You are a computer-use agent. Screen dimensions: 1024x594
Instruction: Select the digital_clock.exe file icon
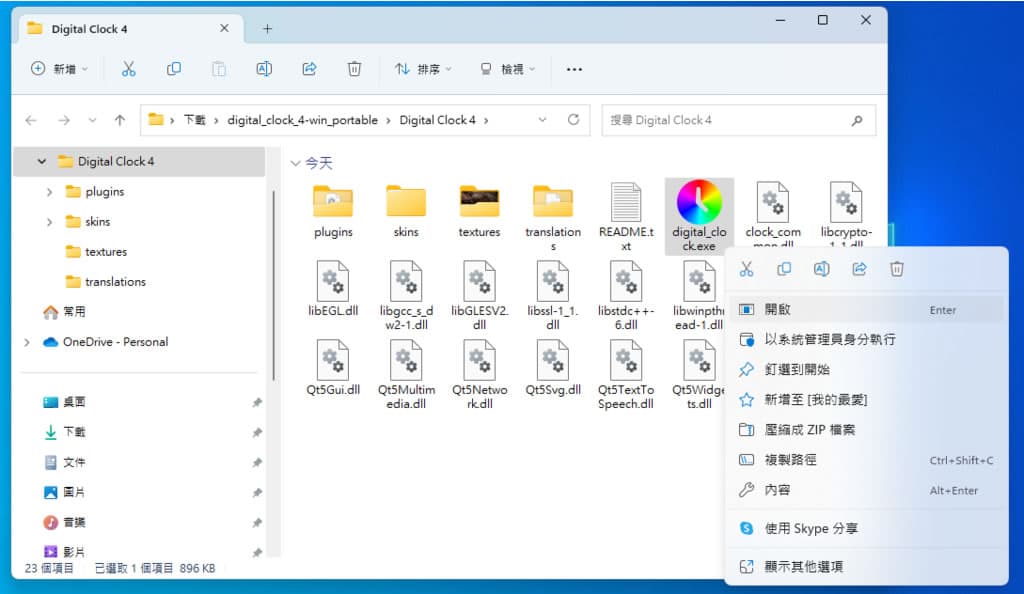click(x=699, y=202)
